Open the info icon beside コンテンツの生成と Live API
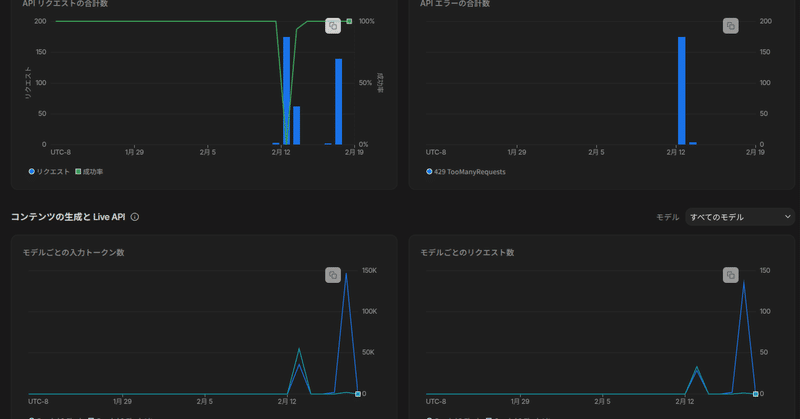 click(135, 217)
